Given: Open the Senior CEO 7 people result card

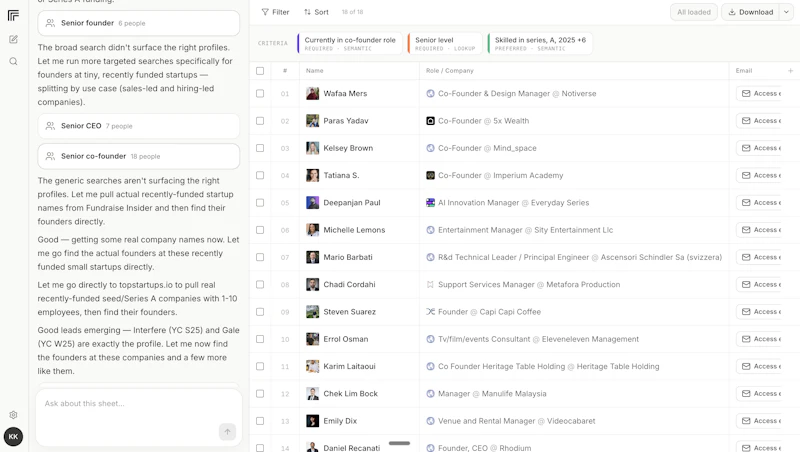Looking at the screenshot, I should (x=139, y=125).
